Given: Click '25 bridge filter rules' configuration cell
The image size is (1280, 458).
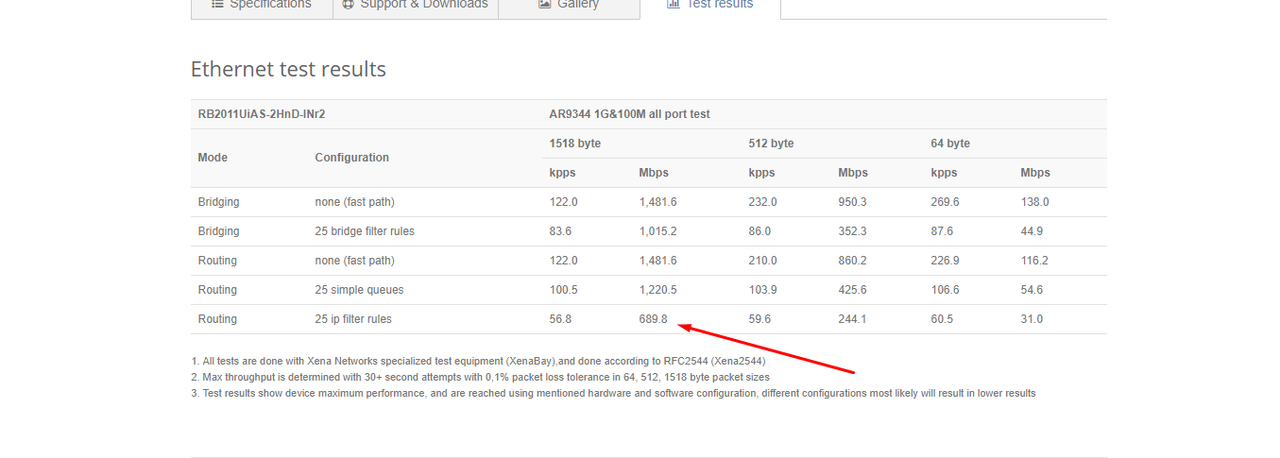Looking at the screenshot, I should pos(364,231).
